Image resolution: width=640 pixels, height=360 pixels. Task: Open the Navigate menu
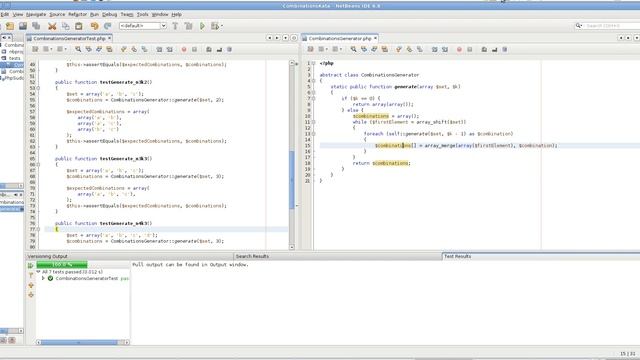pos(36,14)
